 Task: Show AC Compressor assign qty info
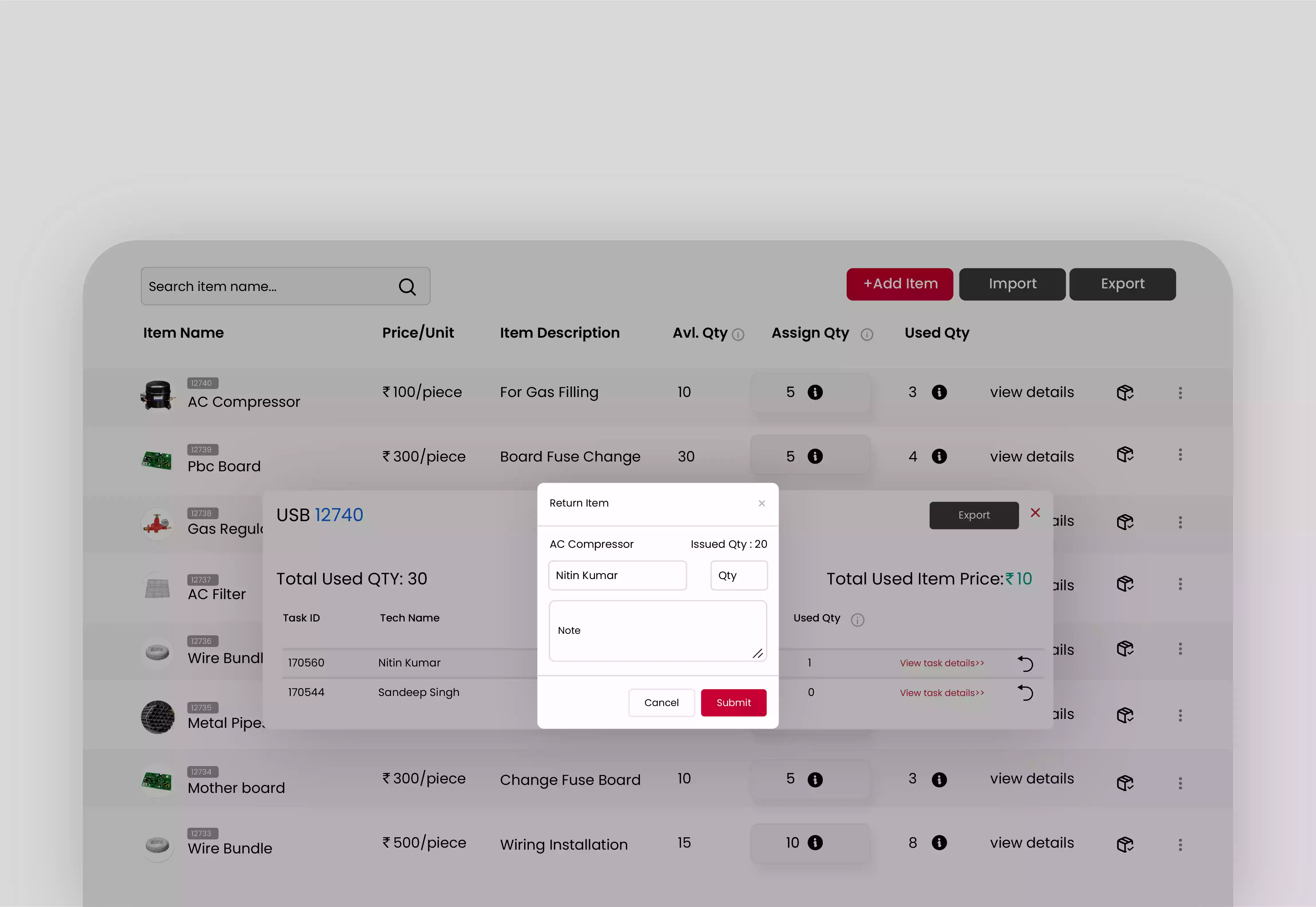tap(815, 392)
